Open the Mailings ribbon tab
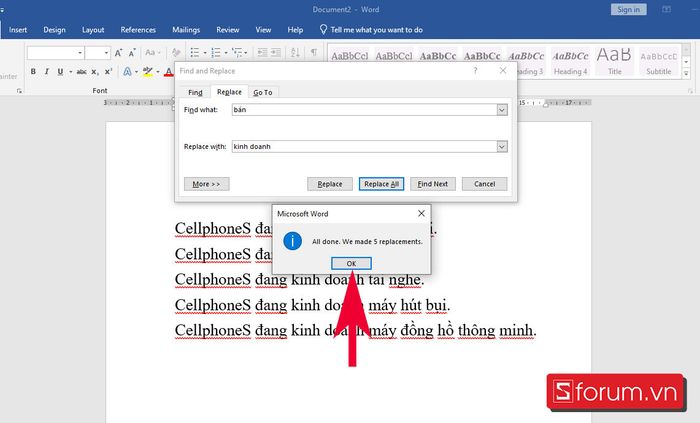Screen dimensions: 700x423 pos(186,30)
